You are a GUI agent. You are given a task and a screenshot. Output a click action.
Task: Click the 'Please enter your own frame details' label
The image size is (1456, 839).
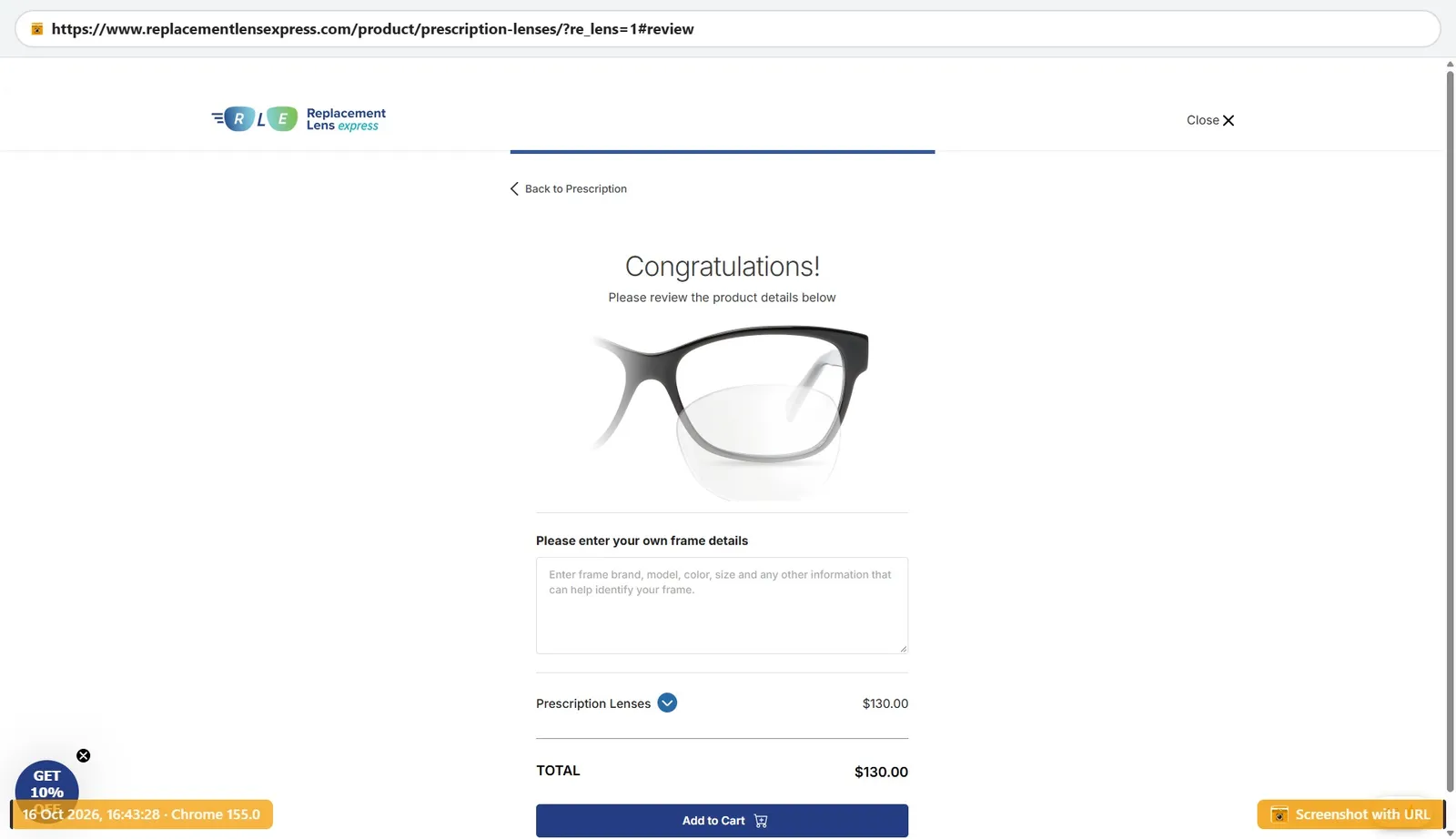[642, 541]
